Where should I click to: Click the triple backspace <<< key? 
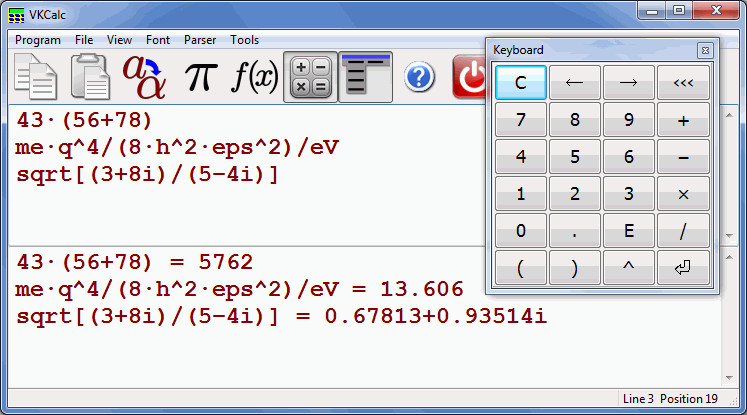click(683, 83)
